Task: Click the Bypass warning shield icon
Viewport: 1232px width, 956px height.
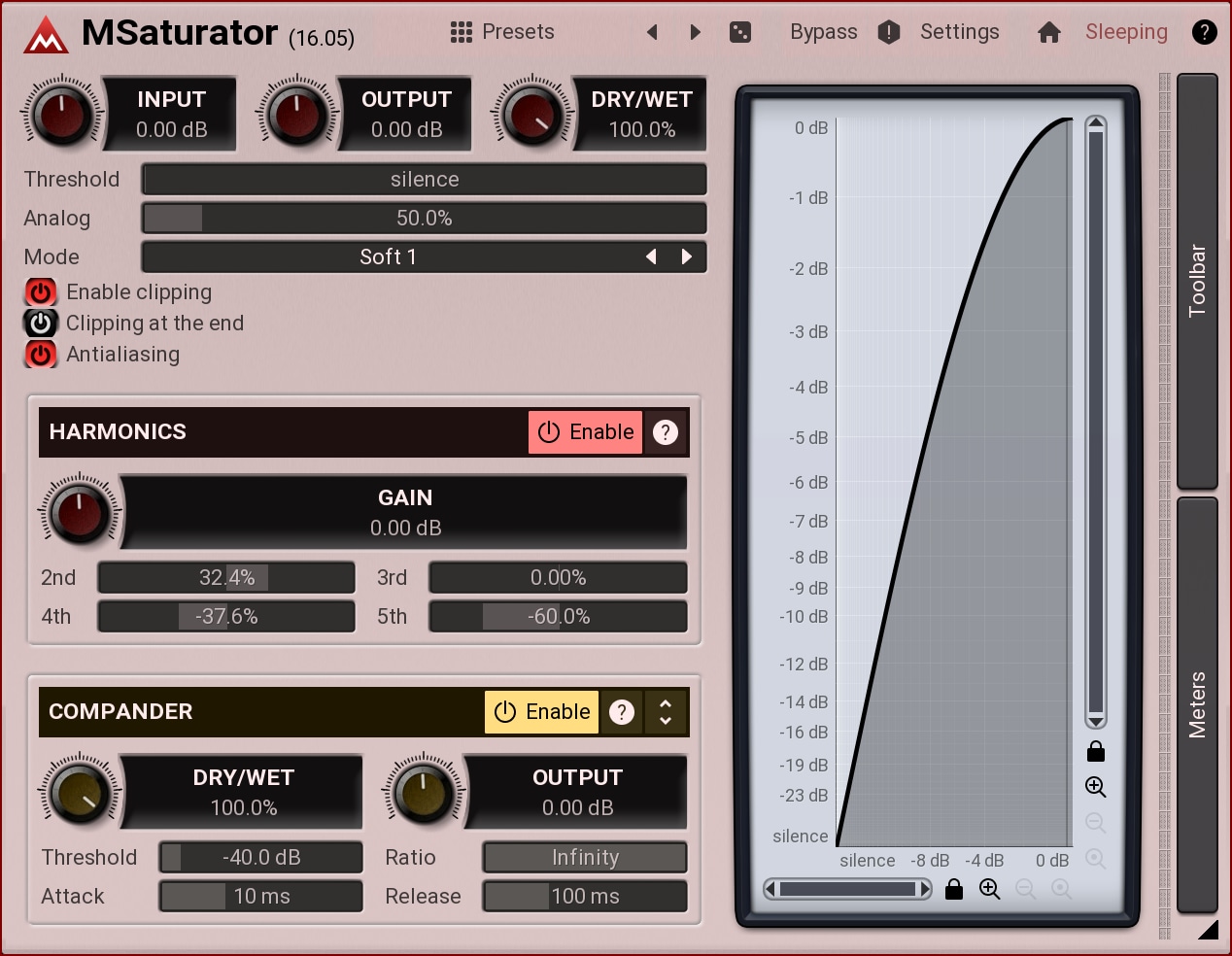Action: click(889, 32)
